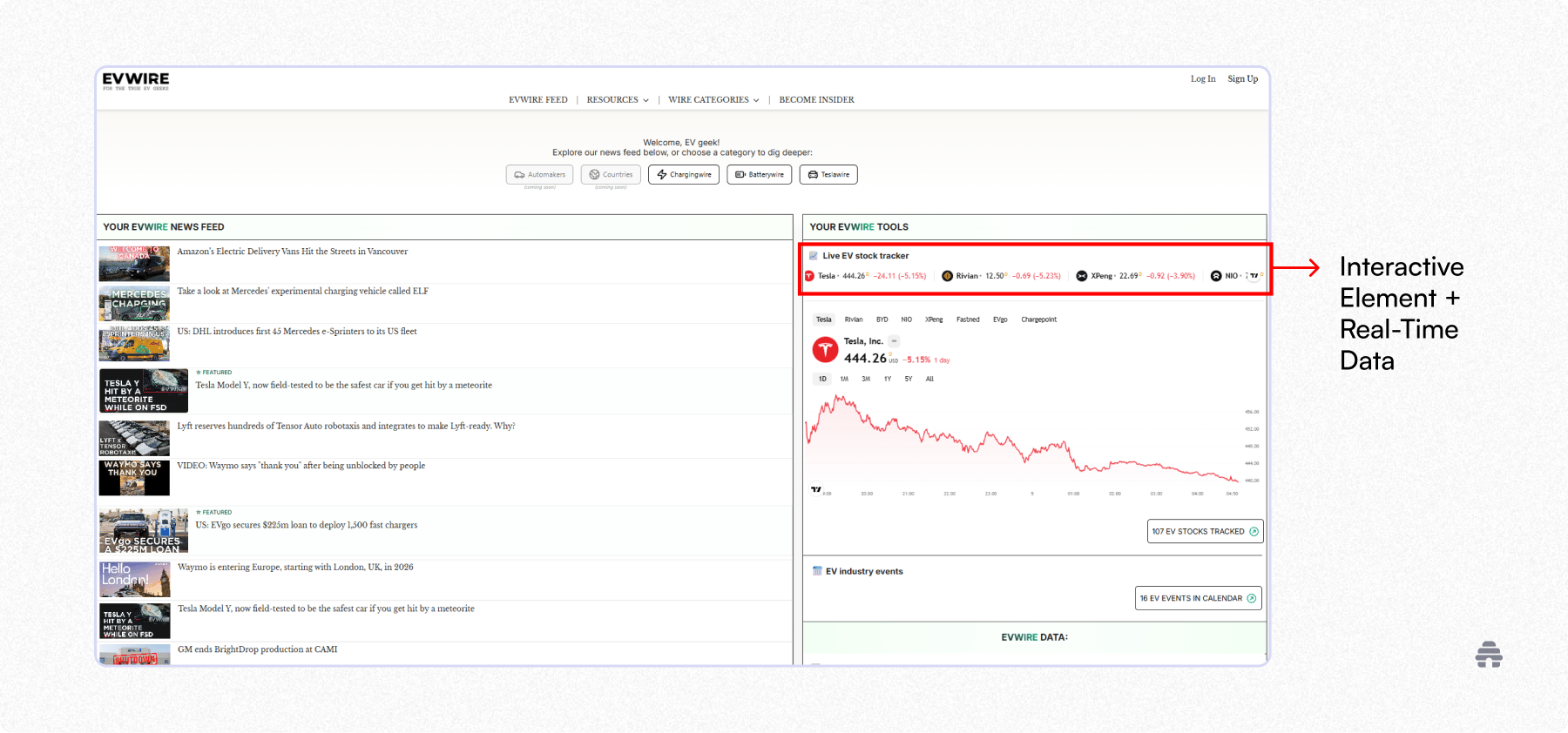Switch to the Tesla tab in the chart widget
The height and width of the screenshot is (733, 1568).
(x=824, y=319)
